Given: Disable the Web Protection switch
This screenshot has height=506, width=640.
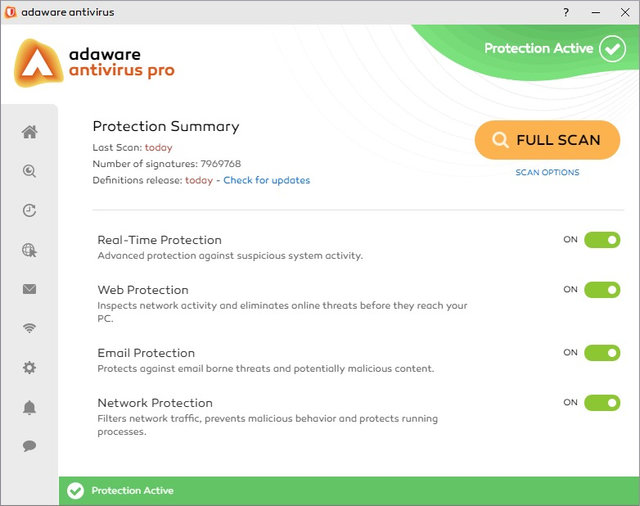Looking at the screenshot, I should click(602, 290).
